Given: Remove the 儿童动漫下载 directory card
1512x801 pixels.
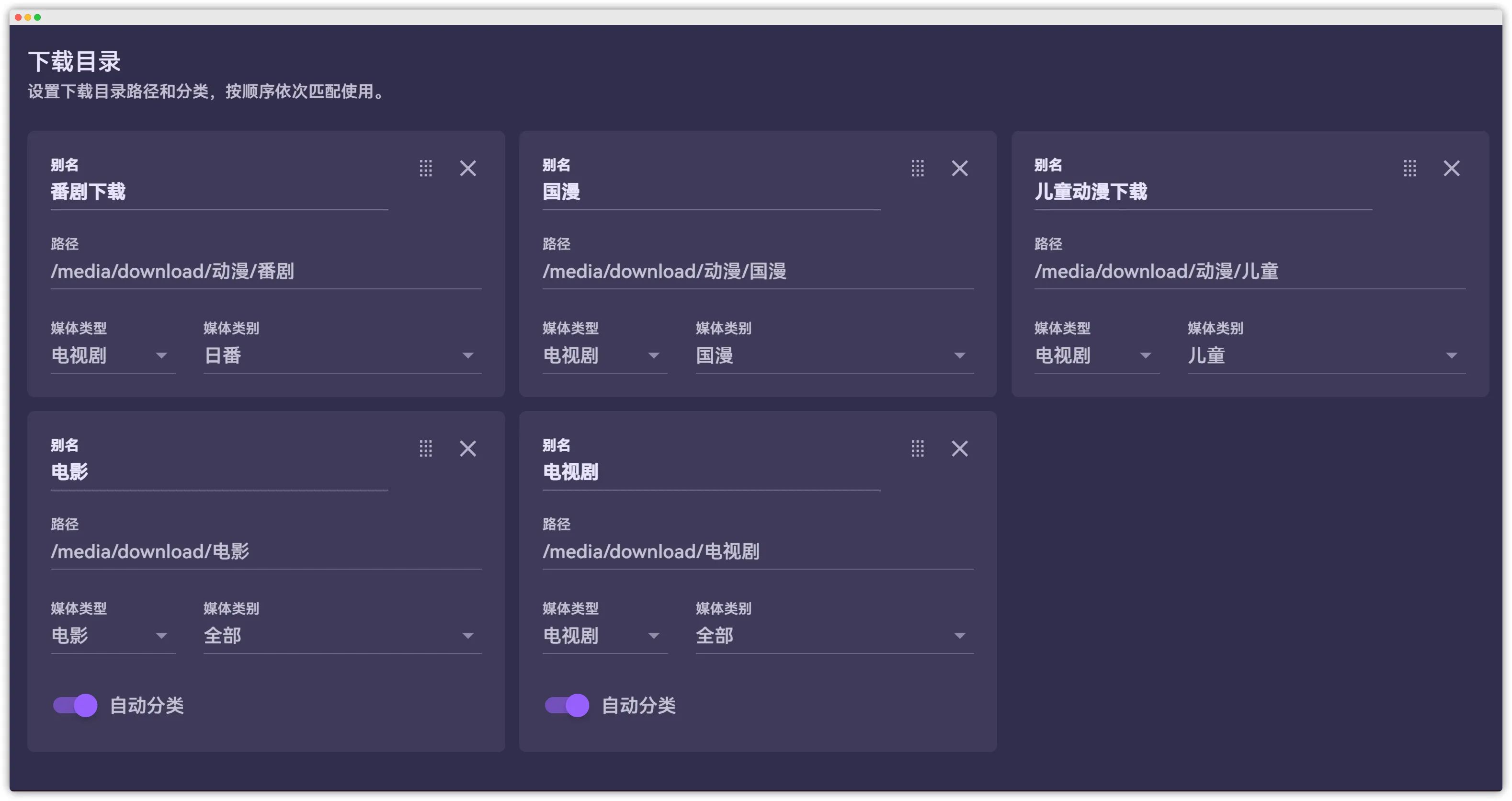Looking at the screenshot, I should [x=1452, y=169].
